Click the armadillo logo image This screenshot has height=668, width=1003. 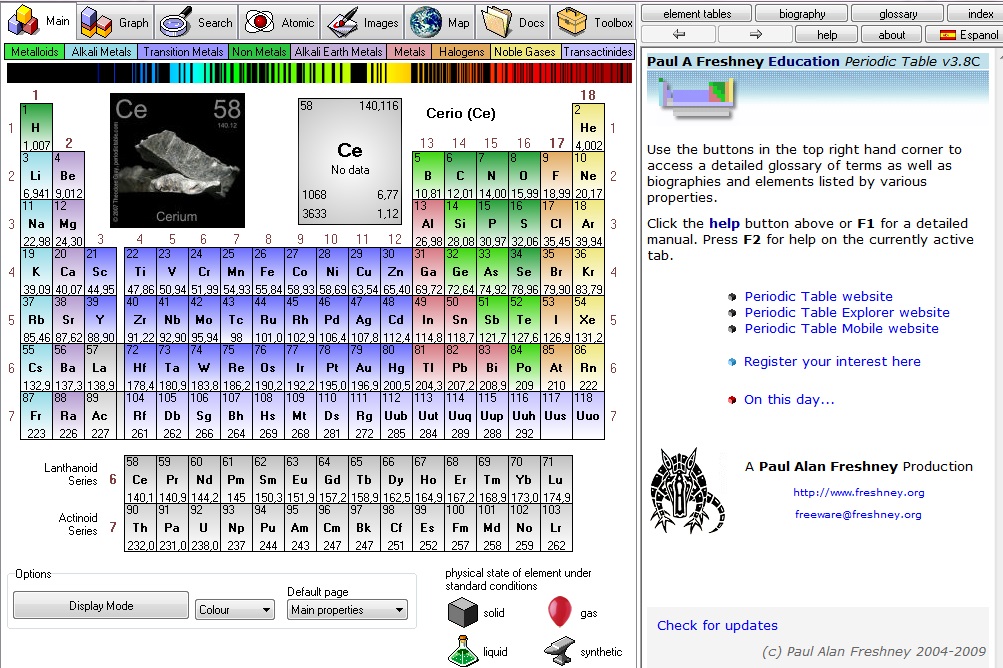tap(686, 490)
